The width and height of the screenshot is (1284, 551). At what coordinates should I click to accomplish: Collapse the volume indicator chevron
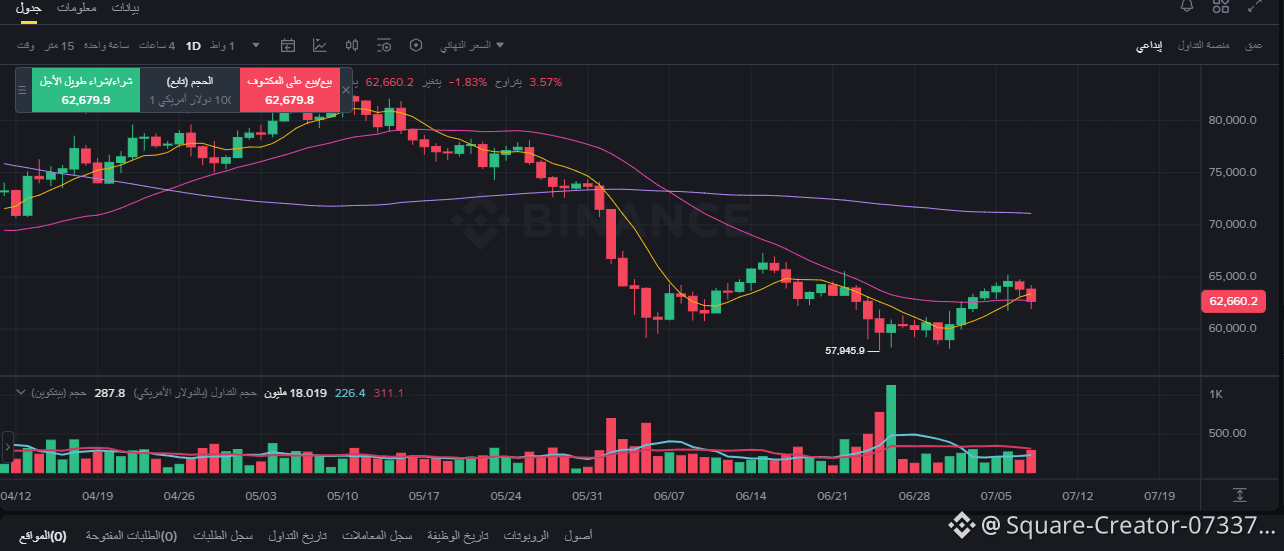click(21, 393)
